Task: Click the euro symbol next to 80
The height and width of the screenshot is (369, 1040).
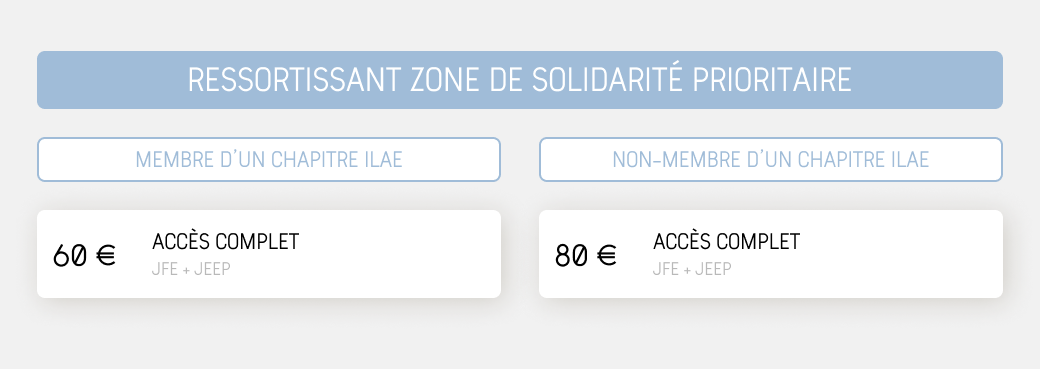Action: [x=607, y=256]
